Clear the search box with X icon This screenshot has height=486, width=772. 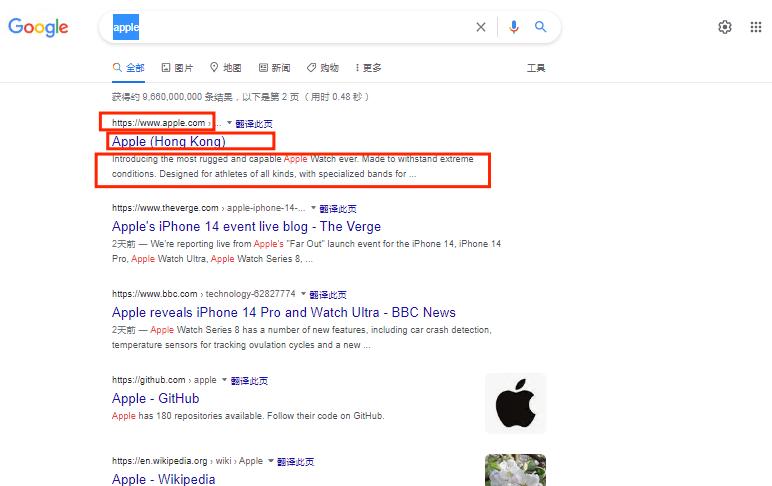click(x=481, y=27)
